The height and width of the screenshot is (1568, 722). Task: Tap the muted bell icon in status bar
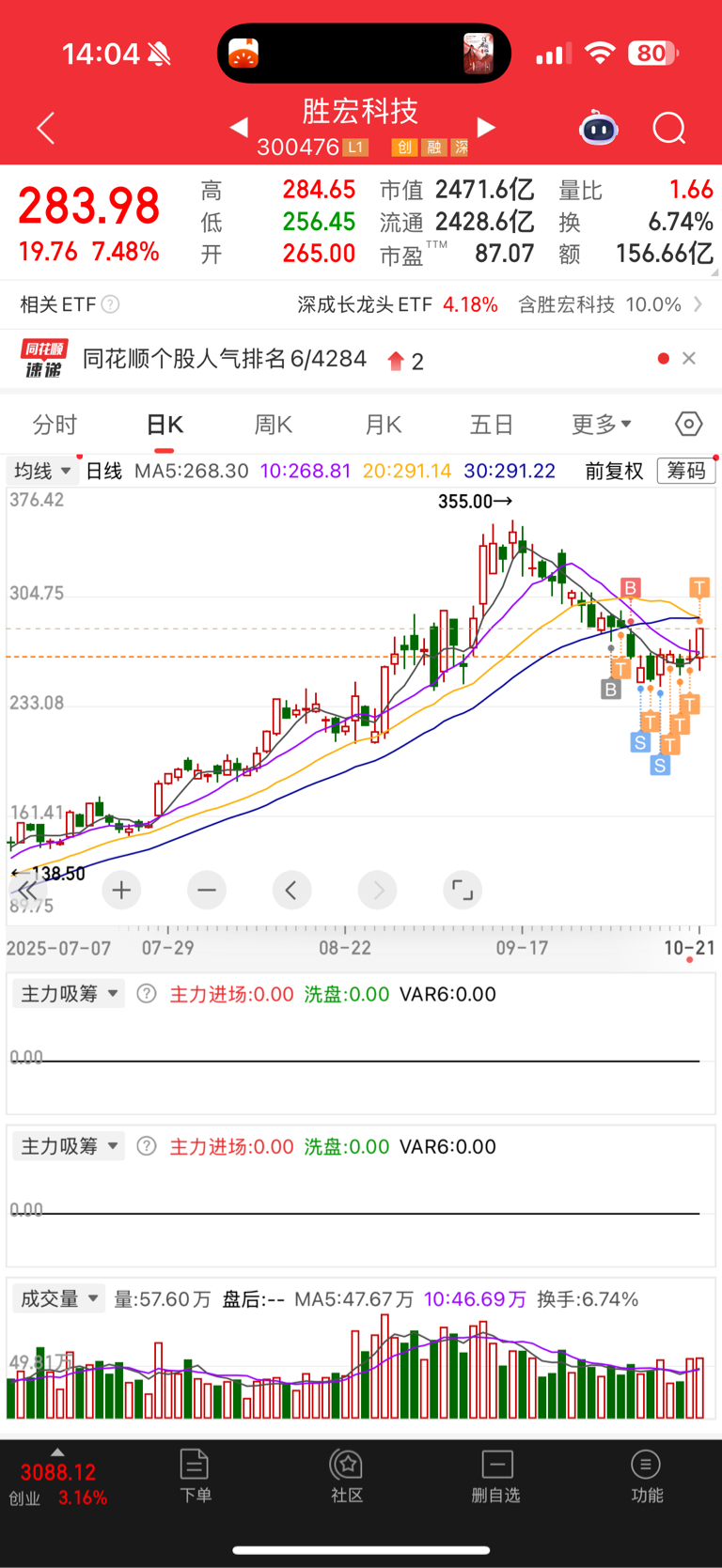pyautogui.click(x=160, y=54)
